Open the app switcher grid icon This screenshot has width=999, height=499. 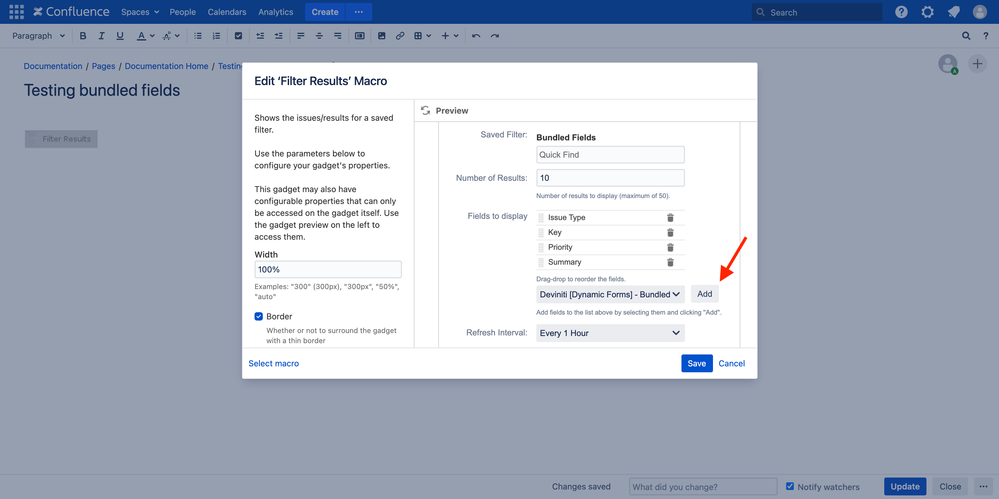point(16,11)
